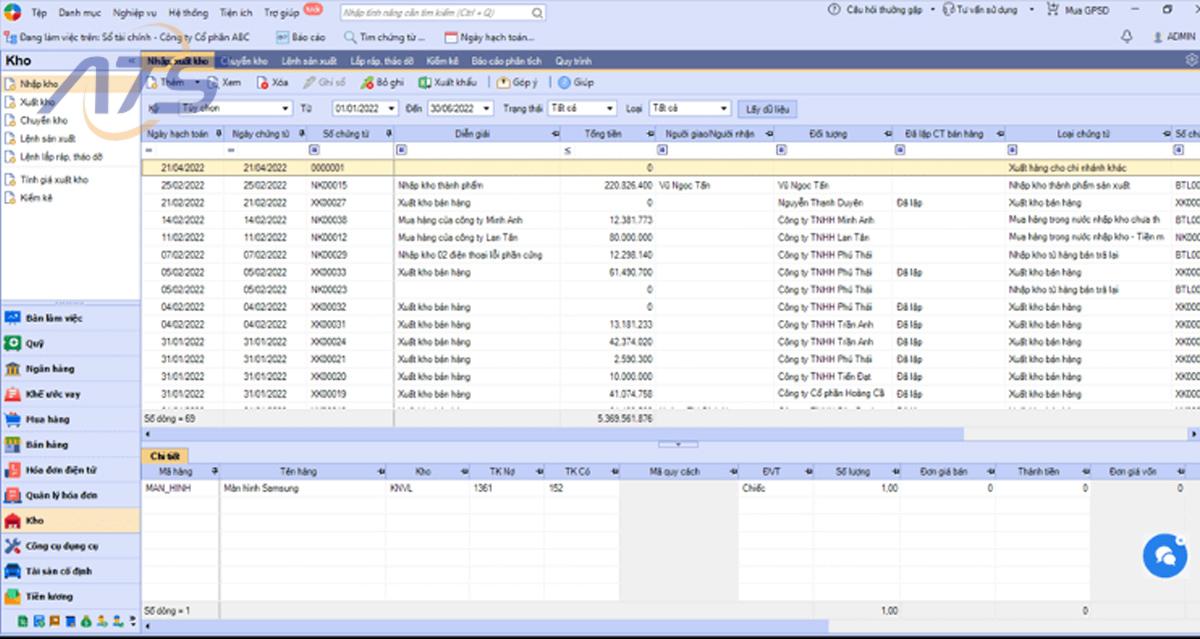
Task: Open the Trạng thái status dropdown
Action: pos(609,108)
